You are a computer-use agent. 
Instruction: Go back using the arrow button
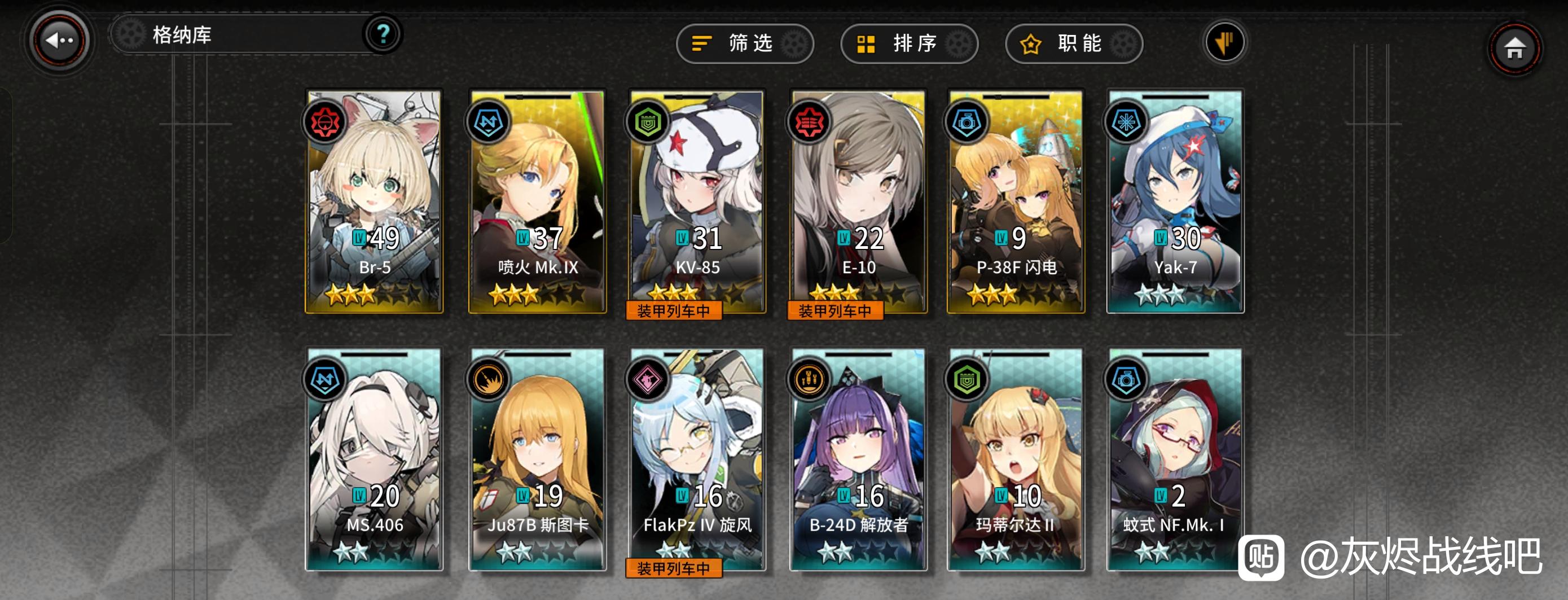60,40
